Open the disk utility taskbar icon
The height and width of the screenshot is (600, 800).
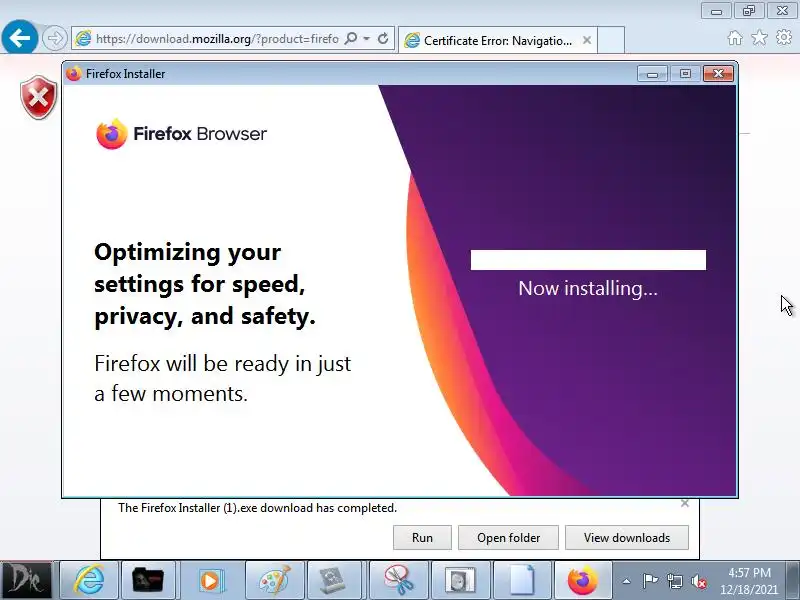[x=460, y=580]
